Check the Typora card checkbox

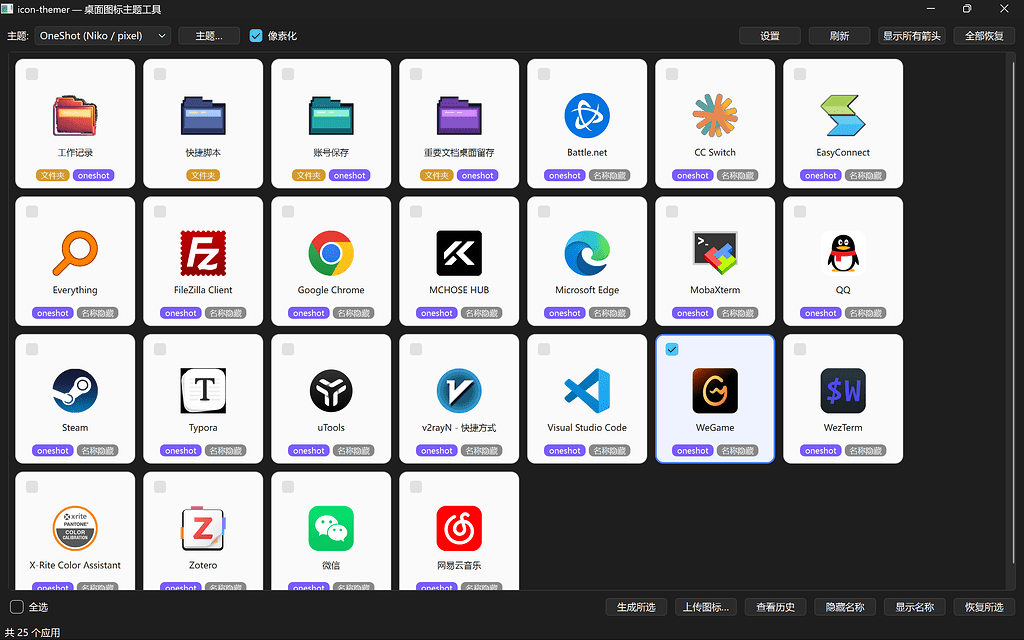(160, 349)
